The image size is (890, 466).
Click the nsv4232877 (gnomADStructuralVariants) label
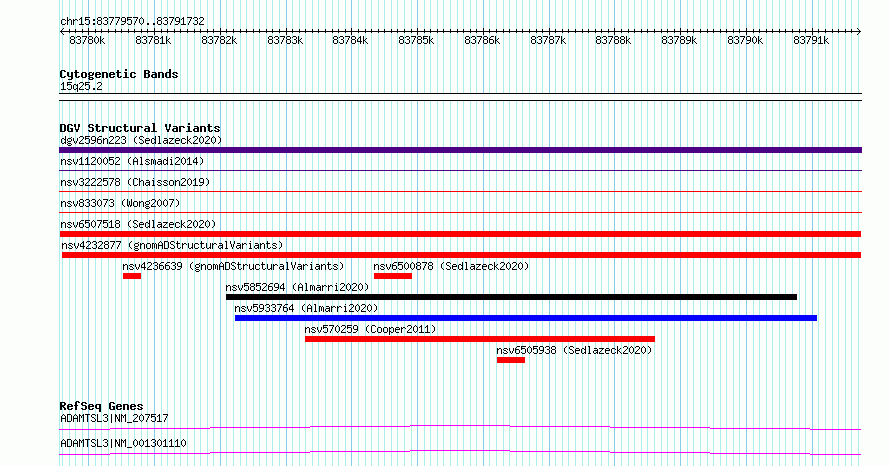[172, 245]
